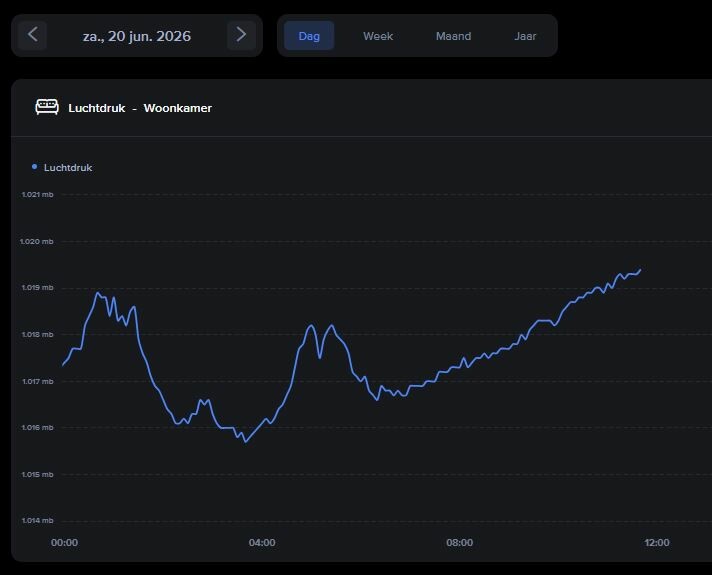Click the living room sofa icon
The width and height of the screenshot is (712, 575).
point(47,107)
